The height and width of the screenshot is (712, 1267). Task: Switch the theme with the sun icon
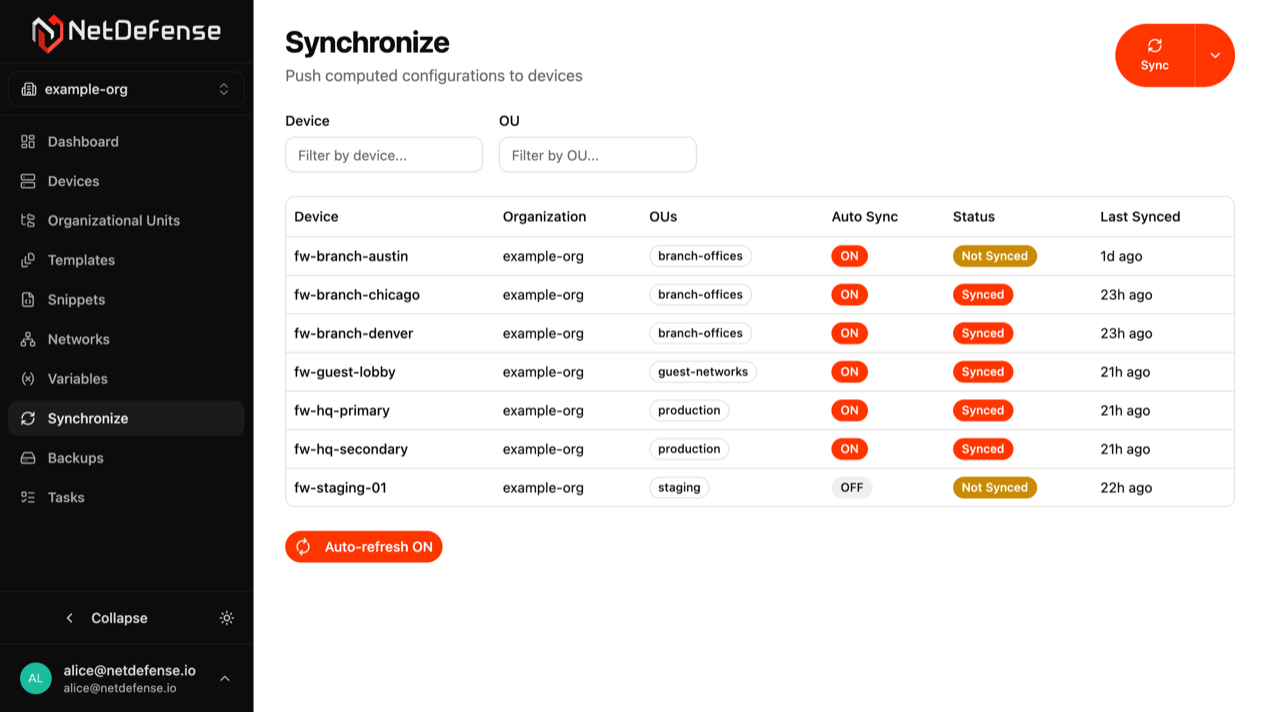[x=227, y=618]
